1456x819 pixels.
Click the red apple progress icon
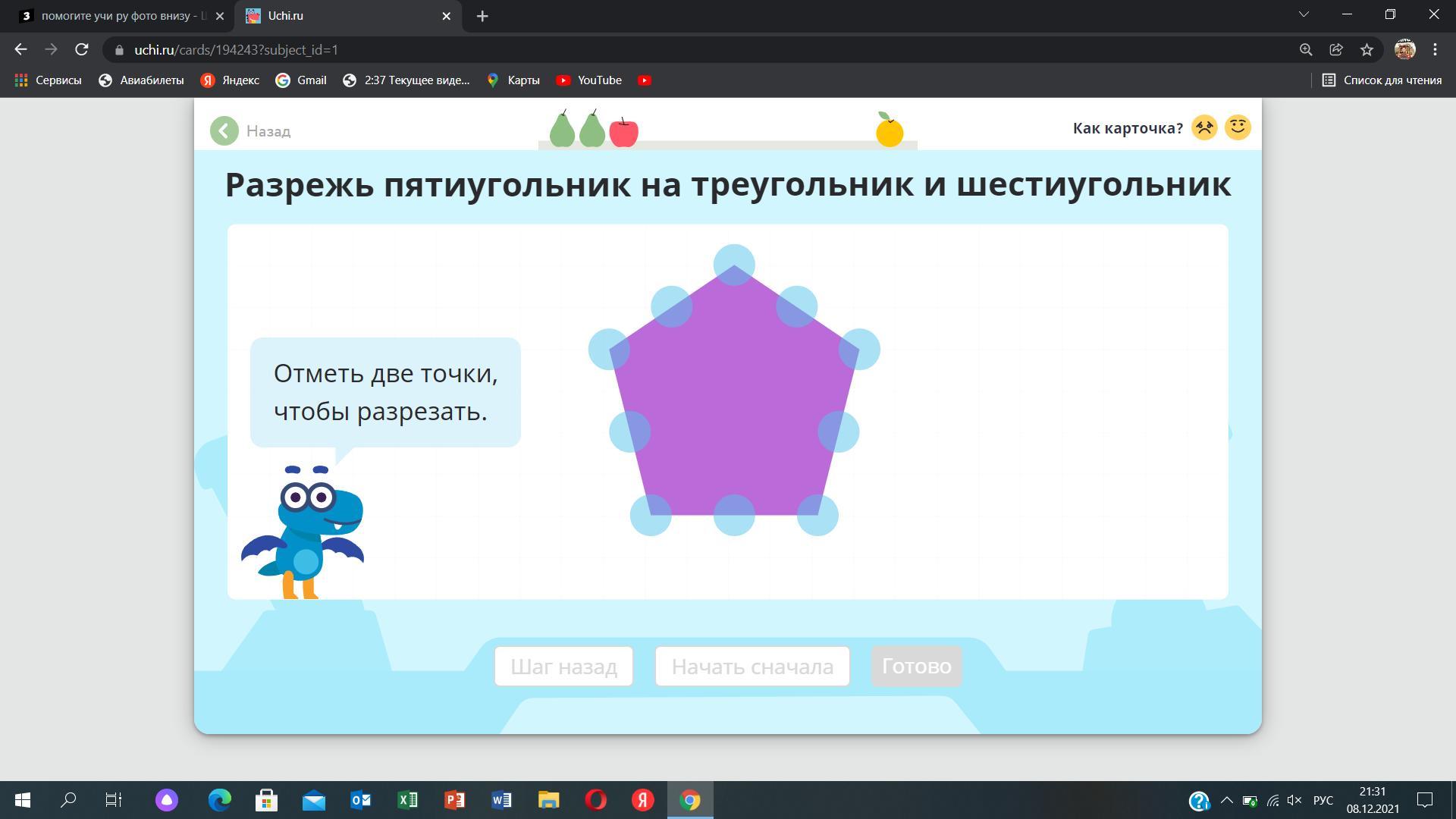623,132
